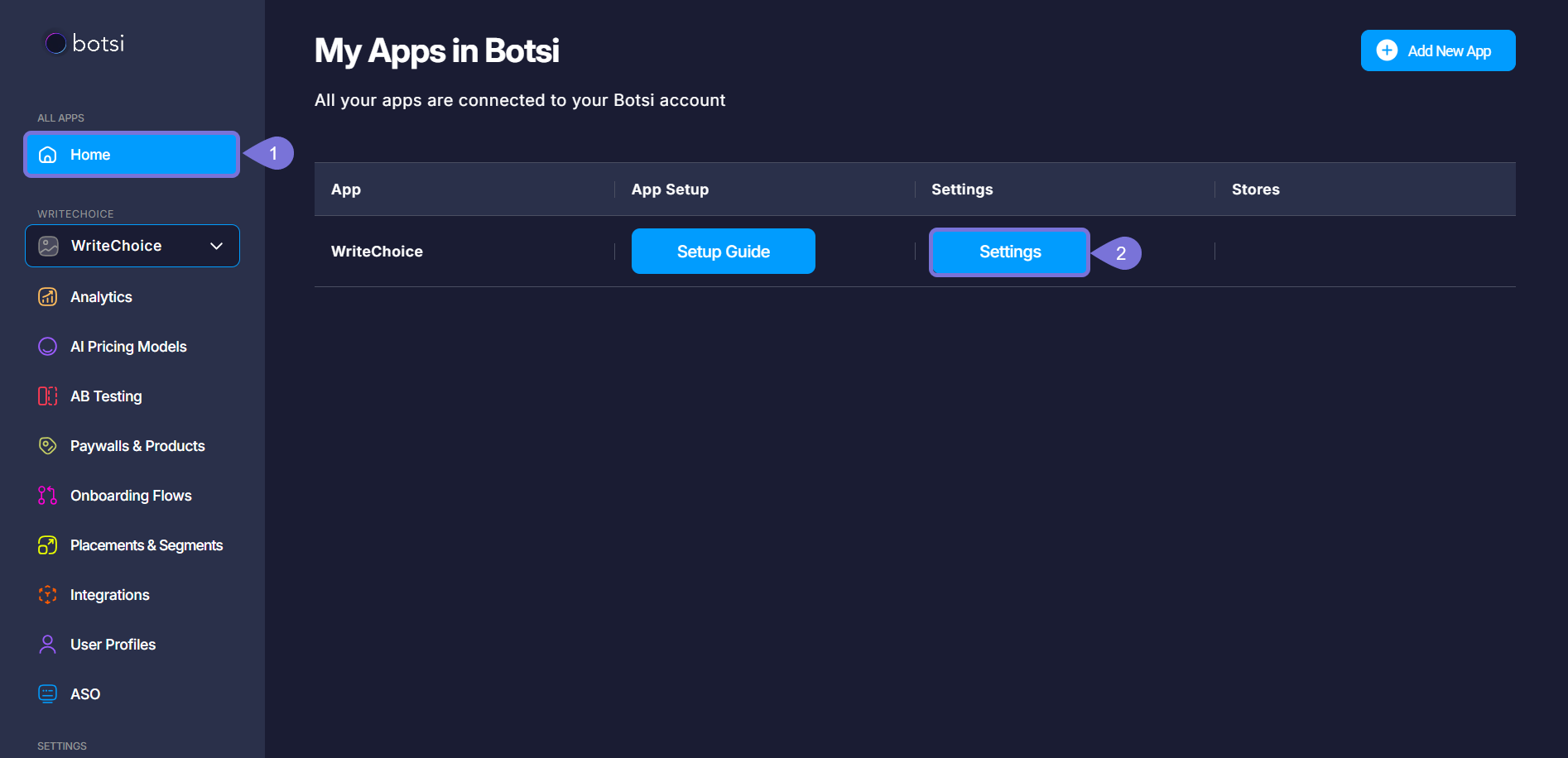Select Placements & Segments icon
The image size is (1568, 758).
pos(47,545)
